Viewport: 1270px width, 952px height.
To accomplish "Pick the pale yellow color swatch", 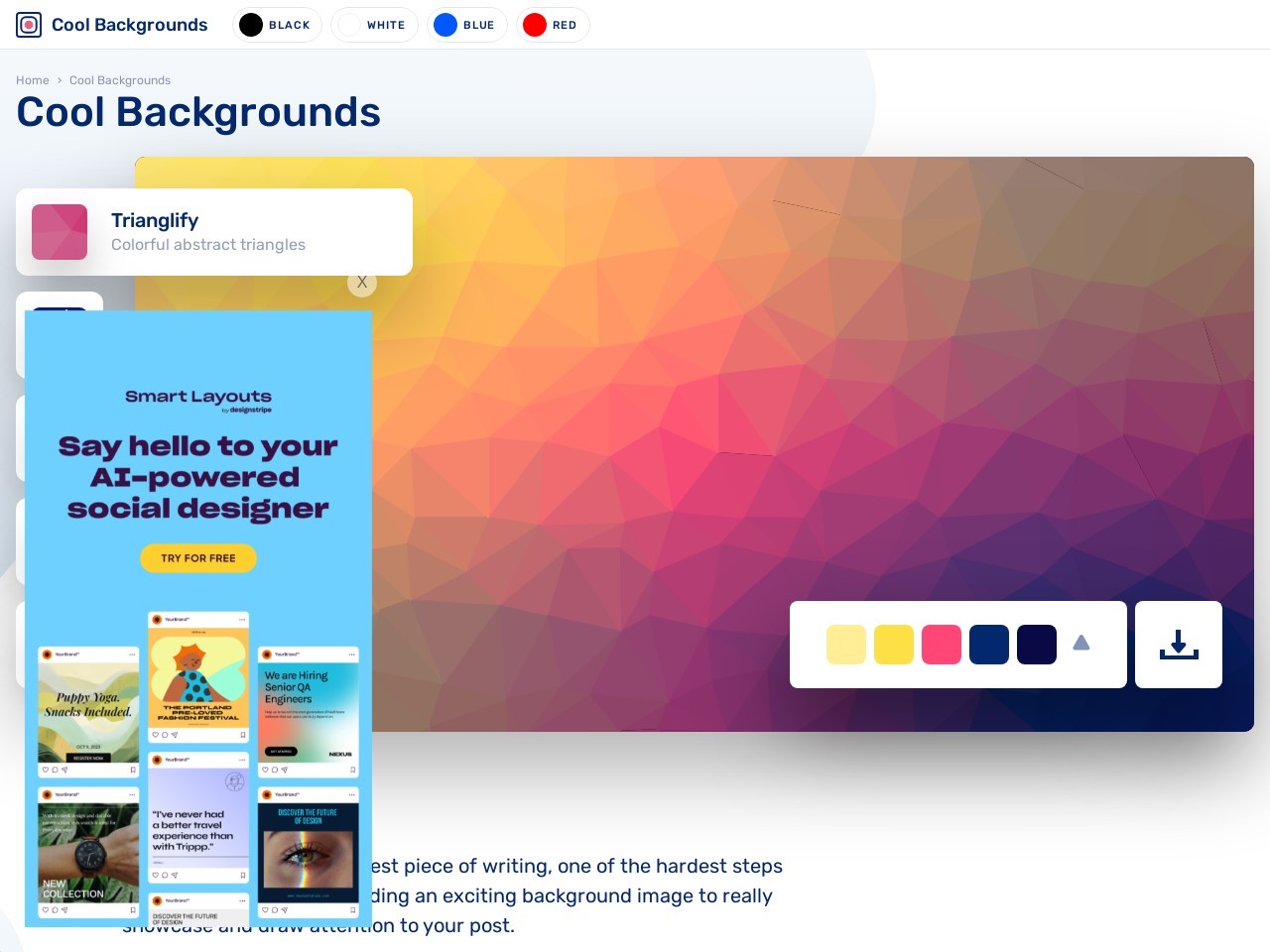I will coord(846,645).
